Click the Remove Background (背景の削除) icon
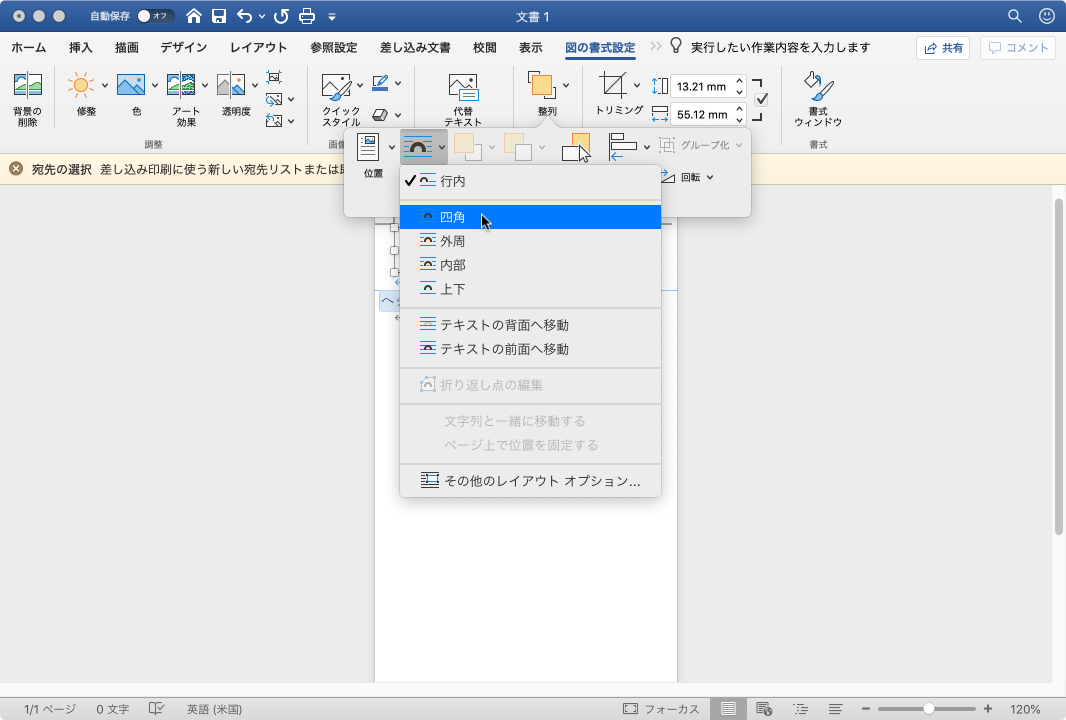Viewport: 1066px width, 720px height. pos(28,86)
